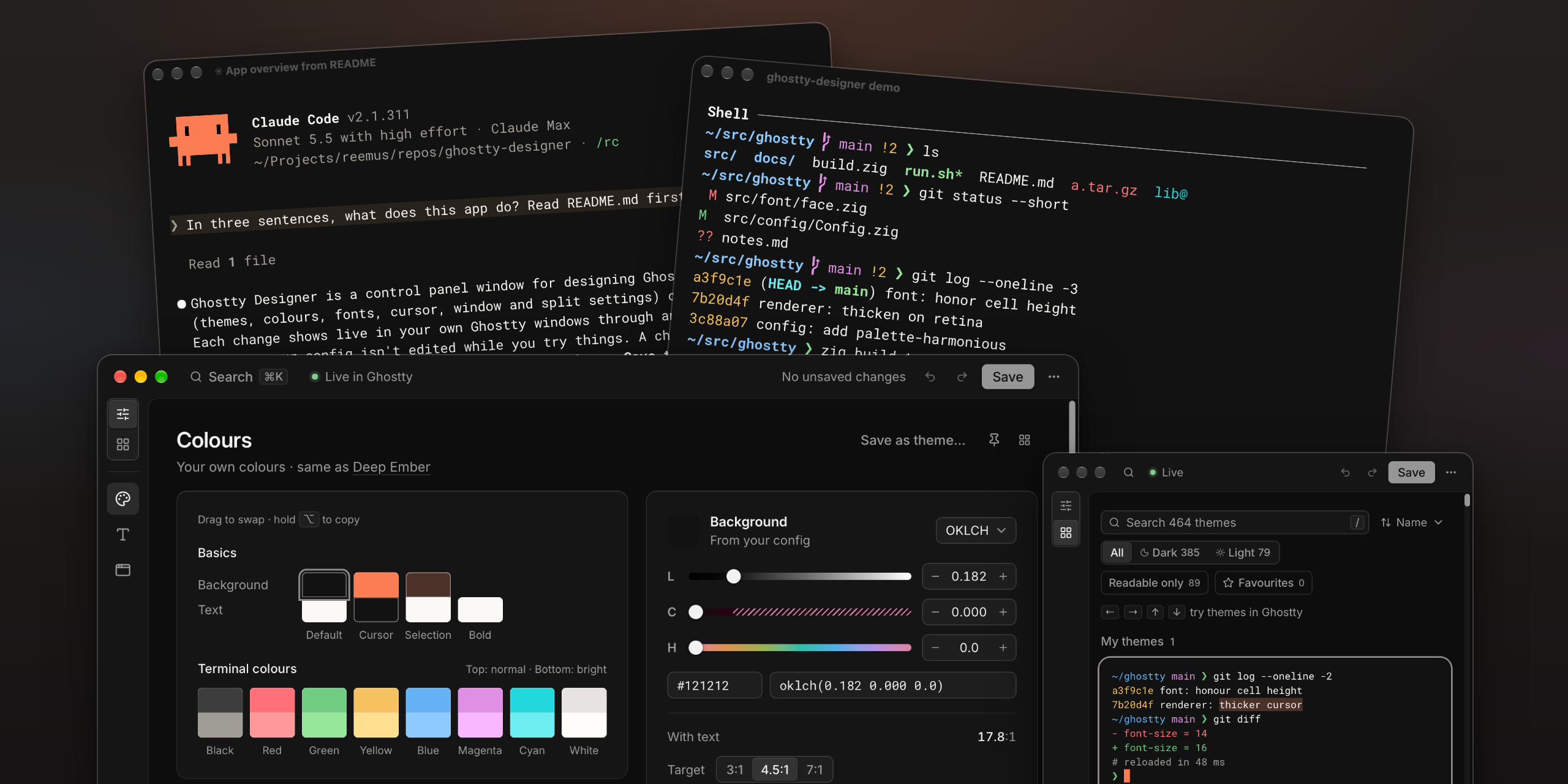The width and height of the screenshot is (1568, 784).
Task: Toggle the Readable only filter
Action: point(1154,582)
